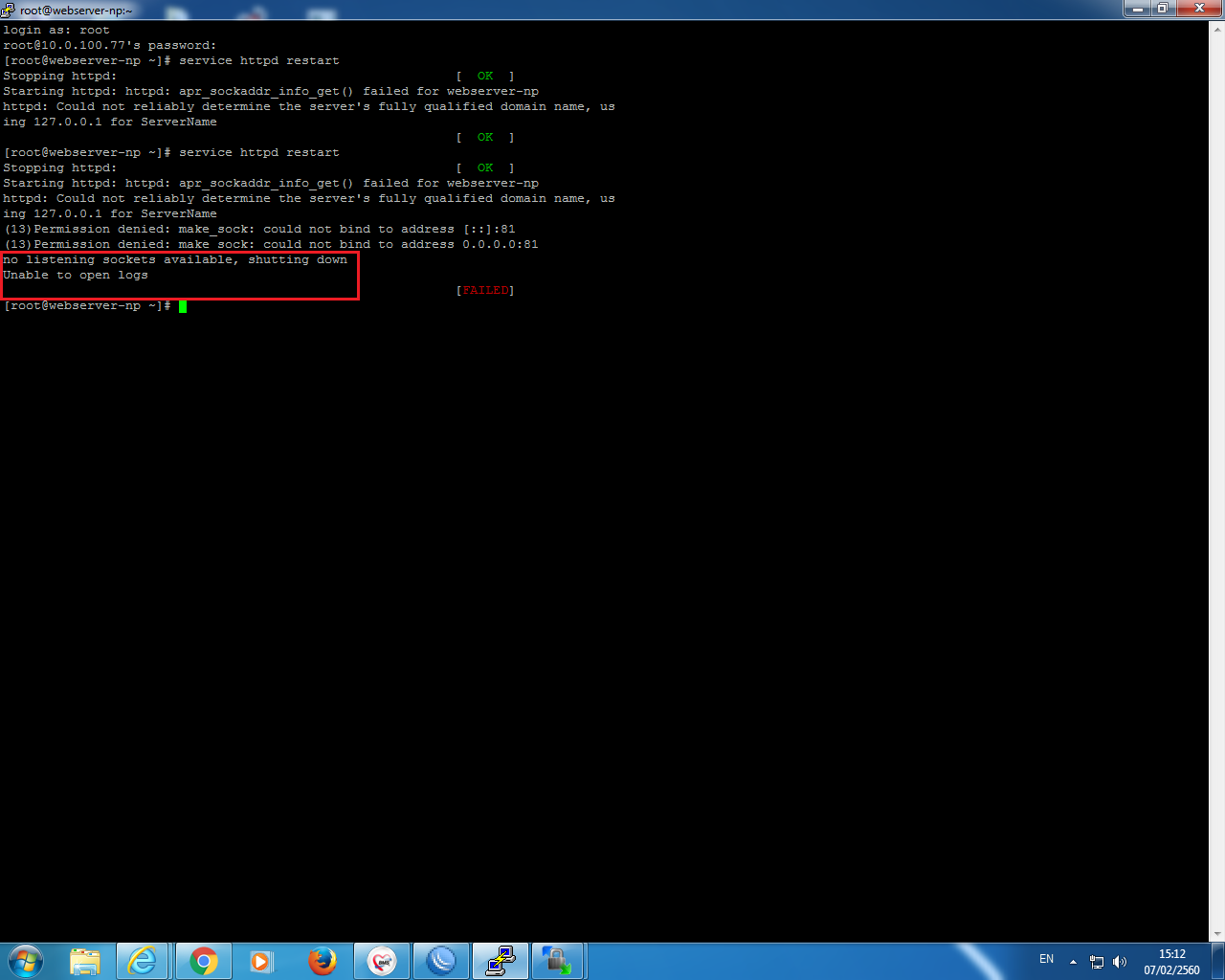
Task: Click the "Unable to open logs" line
Action: (x=76, y=275)
